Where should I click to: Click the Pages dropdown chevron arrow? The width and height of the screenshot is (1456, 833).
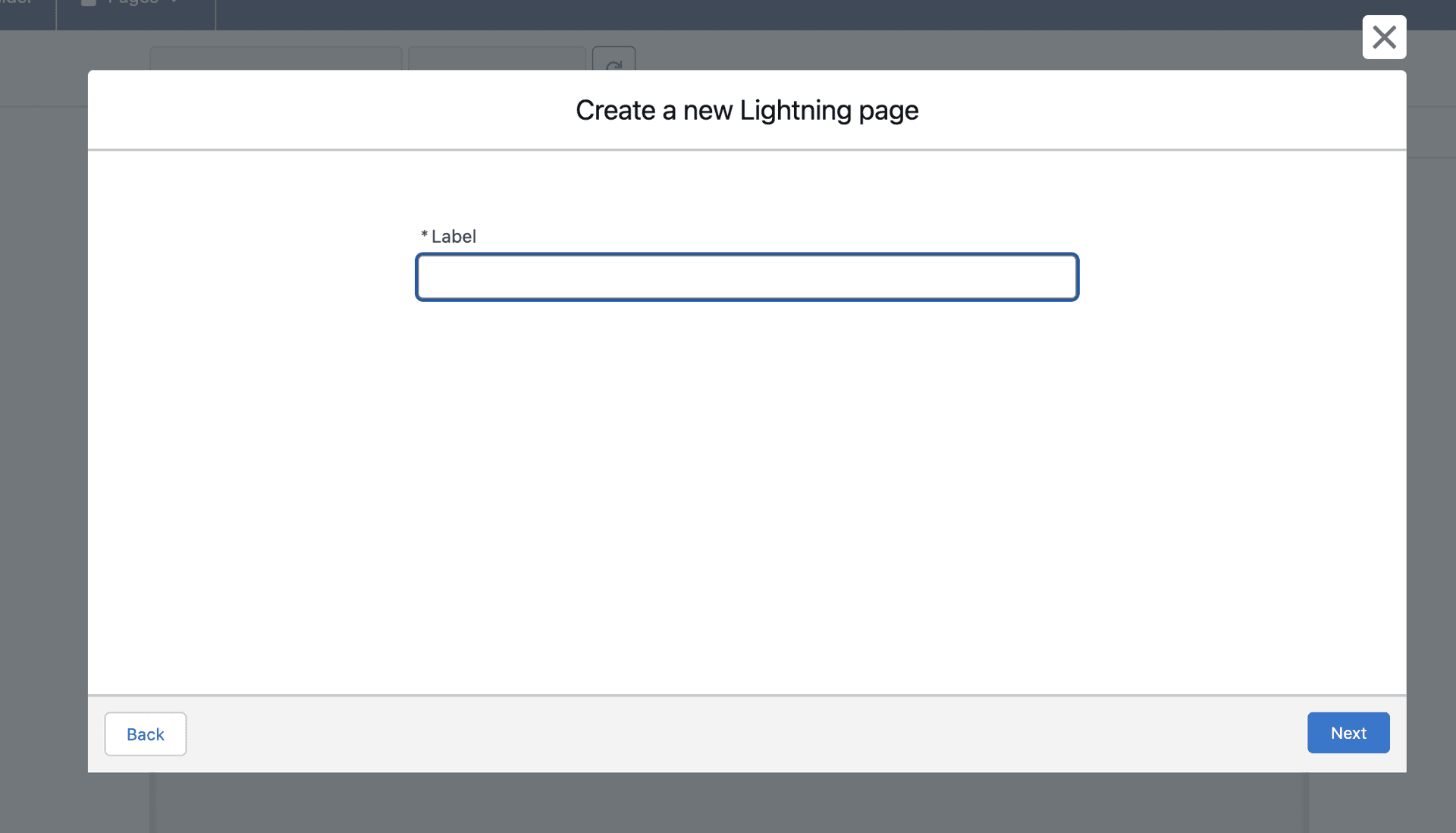pyautogui.click(x=174, y=3)
